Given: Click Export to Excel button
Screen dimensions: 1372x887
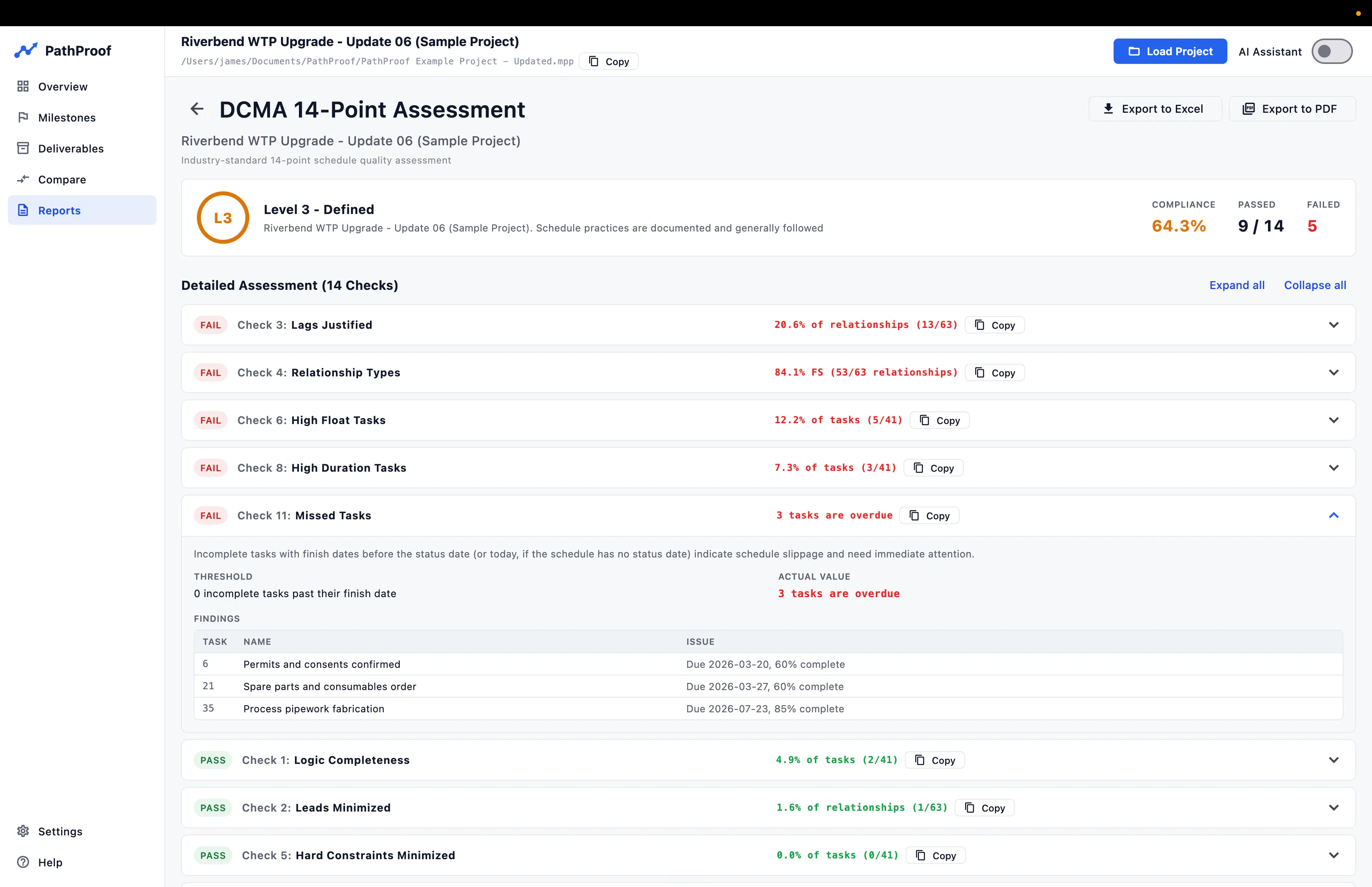Looking at the screenshot, I should point(1155,109).
